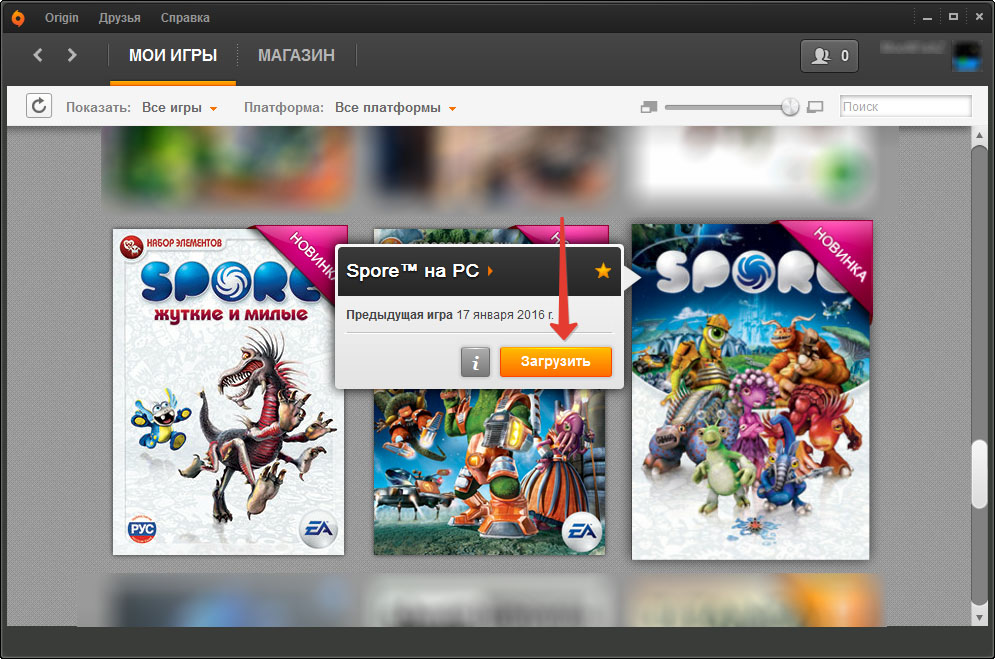Go forward with the right arrow
Viewport: 995px width, 659px height.
[72, 55]
